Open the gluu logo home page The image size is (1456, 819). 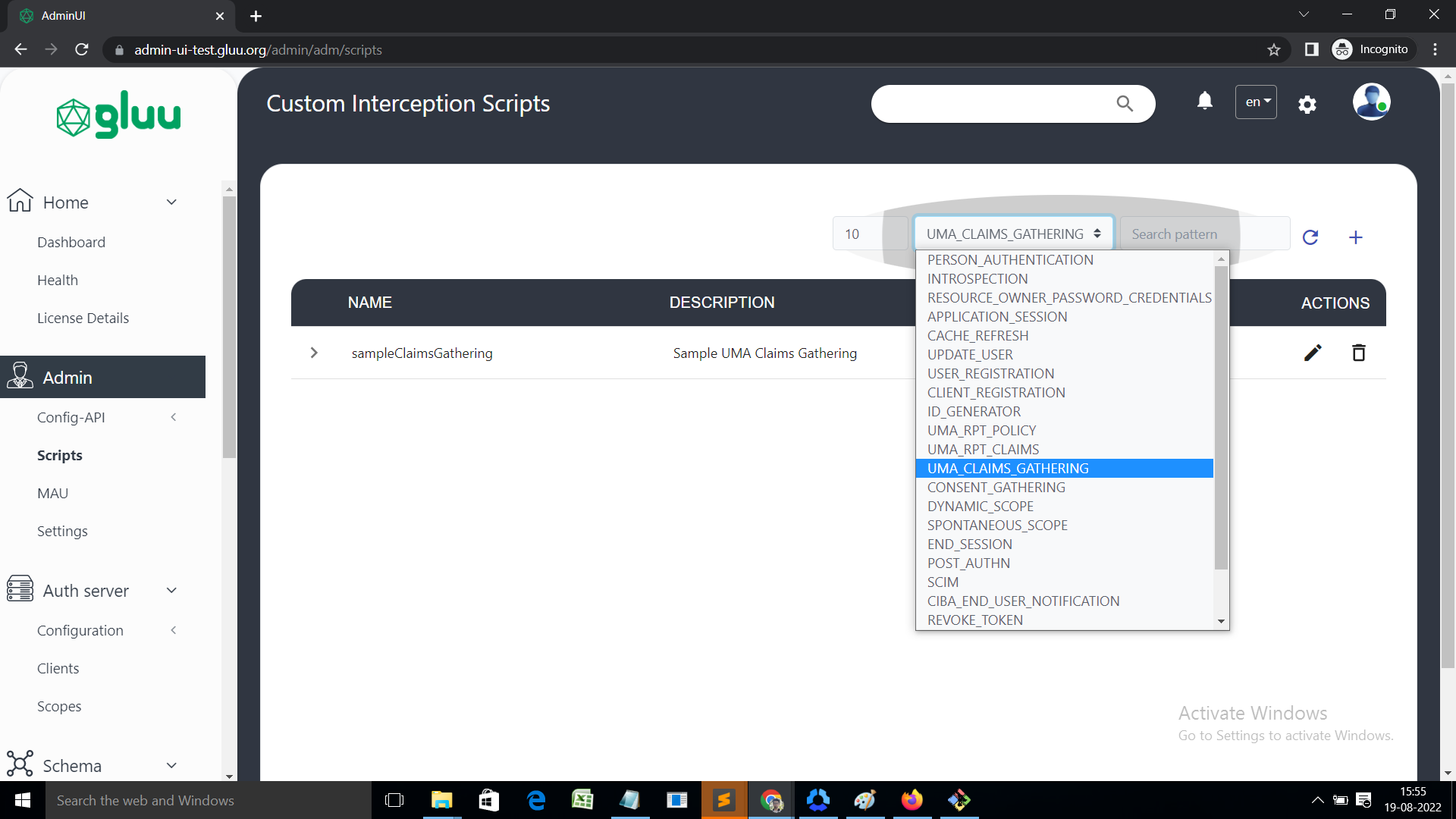(118, 114)
